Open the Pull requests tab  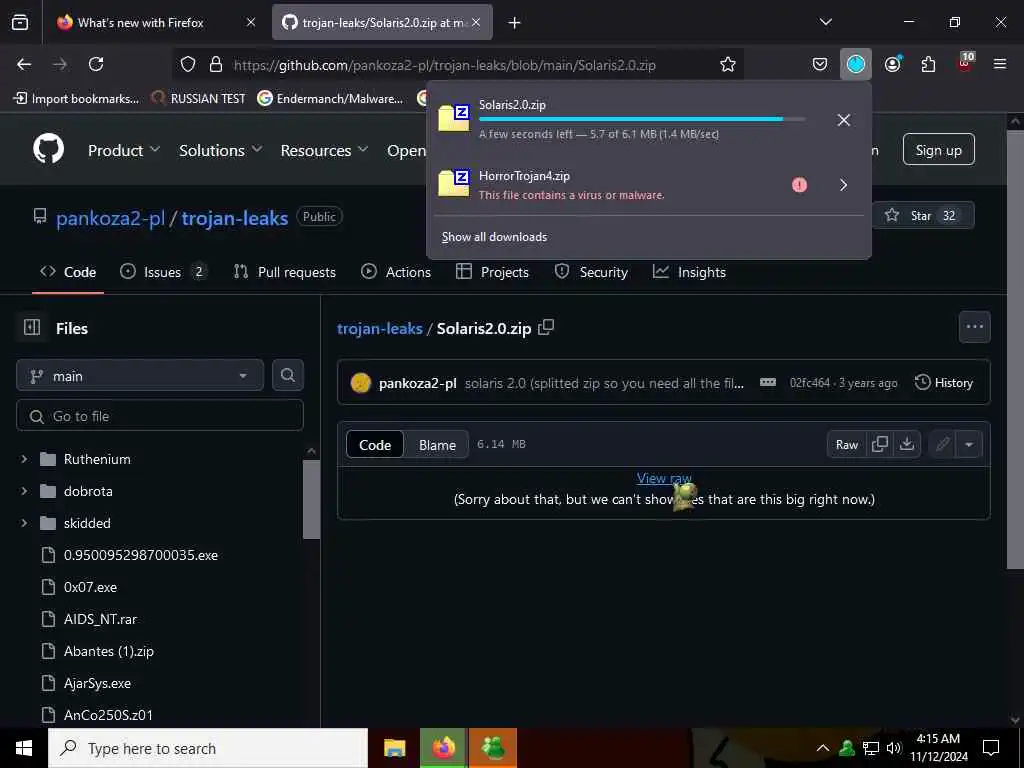pos(284,272)
